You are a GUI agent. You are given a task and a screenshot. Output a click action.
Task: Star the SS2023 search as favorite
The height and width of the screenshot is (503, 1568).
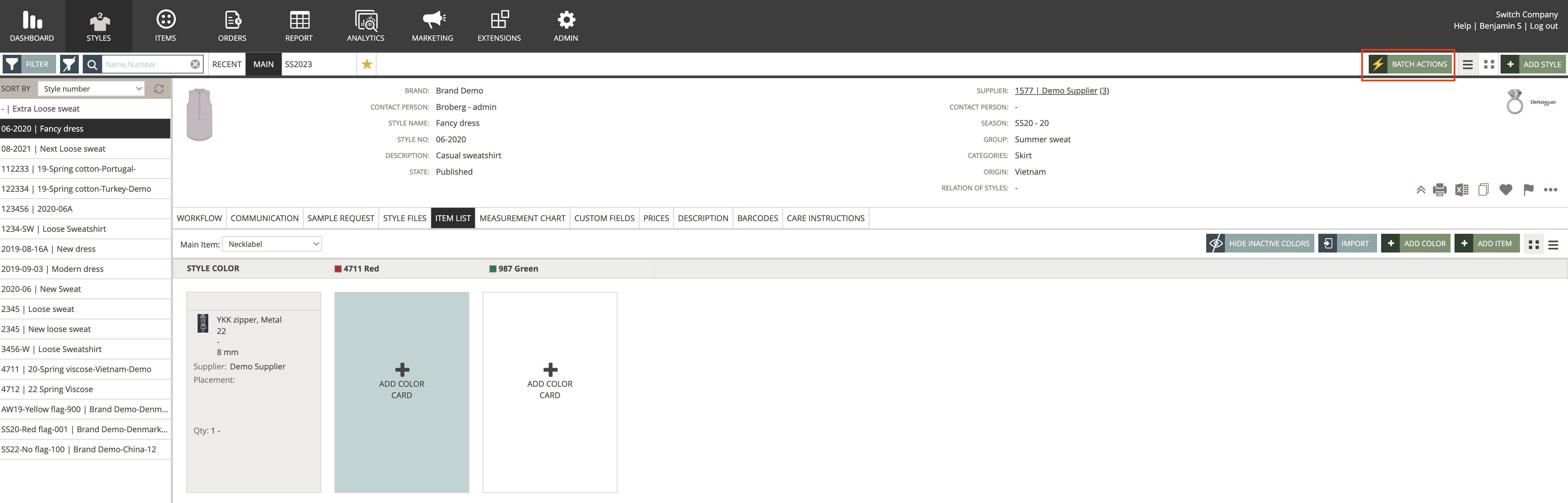coord(366,63)
